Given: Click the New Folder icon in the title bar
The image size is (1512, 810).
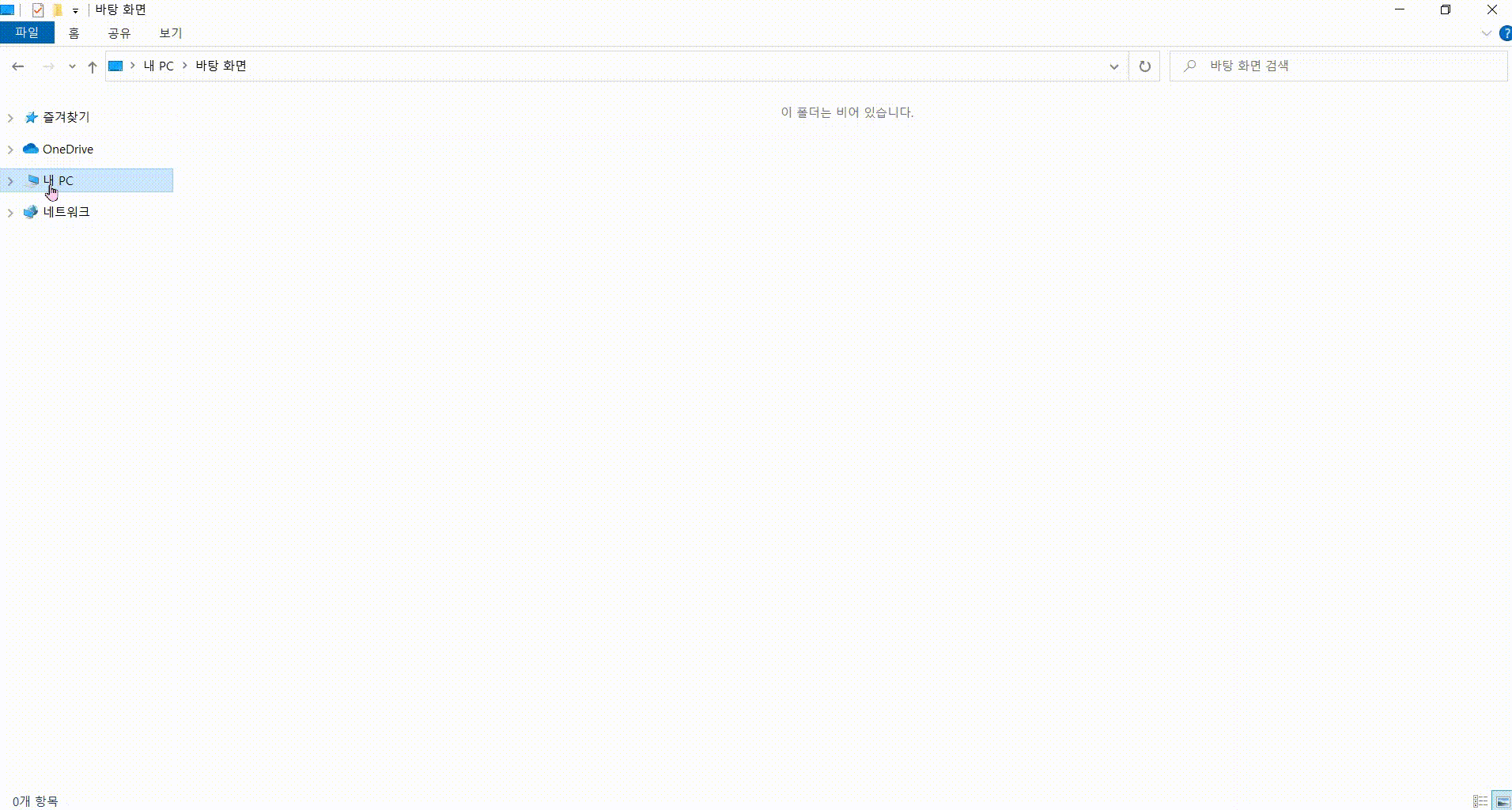Looking at the screenshot, I should [x=57, y=10].
